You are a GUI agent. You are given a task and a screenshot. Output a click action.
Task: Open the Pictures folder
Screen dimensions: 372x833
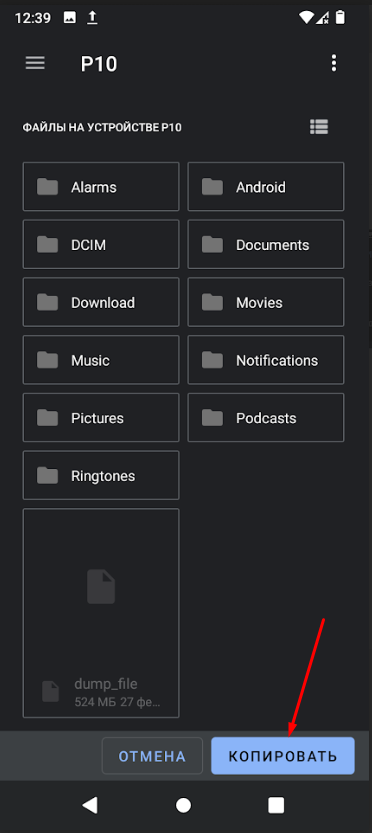(101, 418)
